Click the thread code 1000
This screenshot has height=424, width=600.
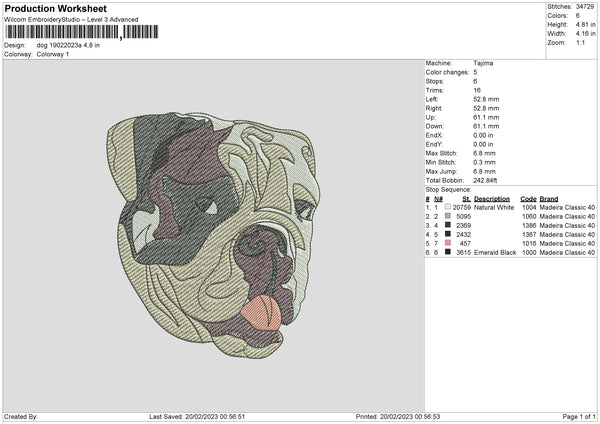coord(529,253)
